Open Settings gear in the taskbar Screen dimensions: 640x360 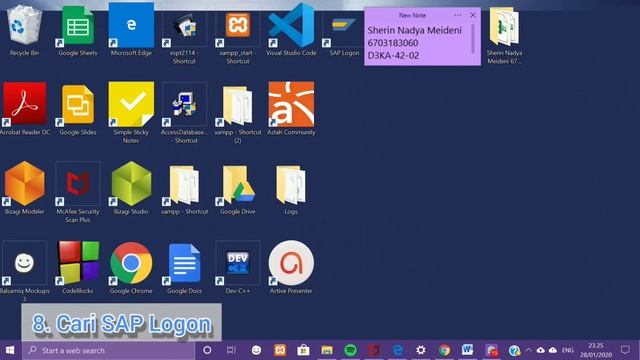point(421,350)
